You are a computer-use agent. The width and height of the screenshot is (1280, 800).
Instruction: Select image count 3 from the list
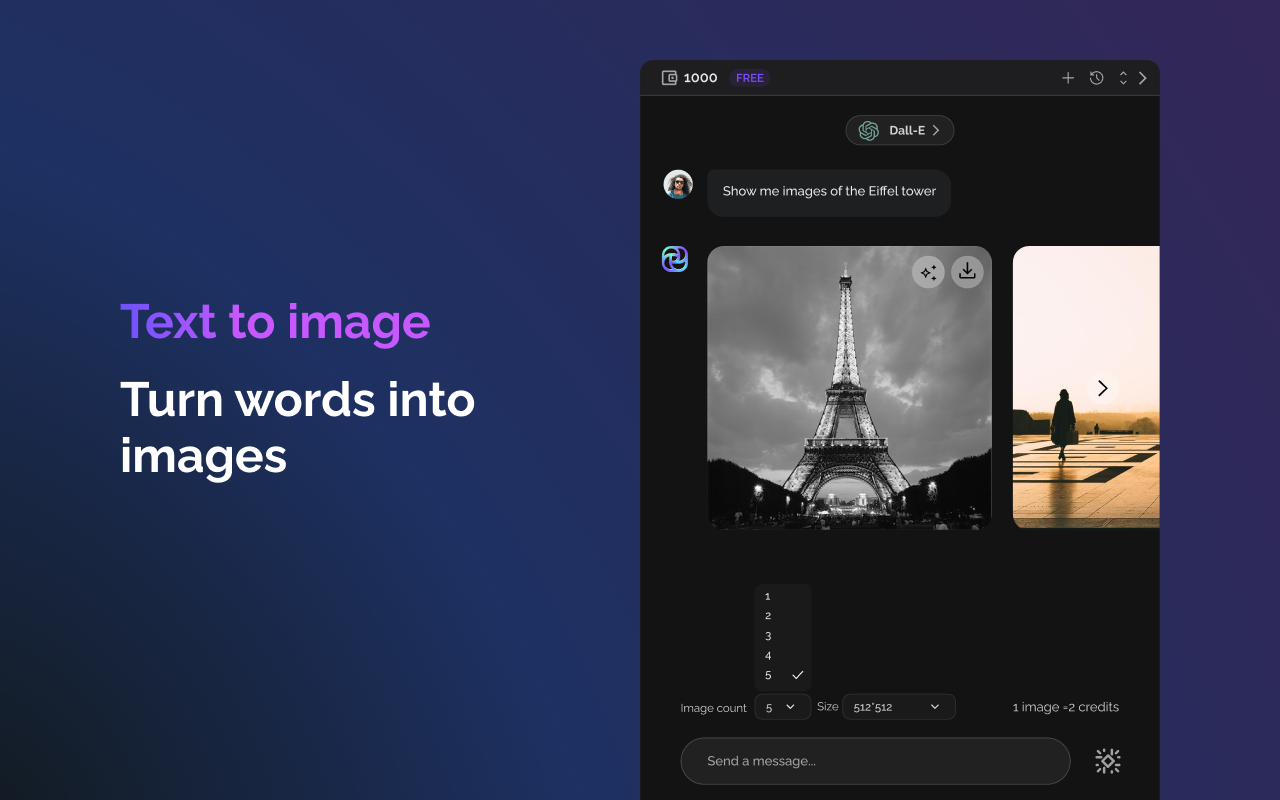coord(768,635)
